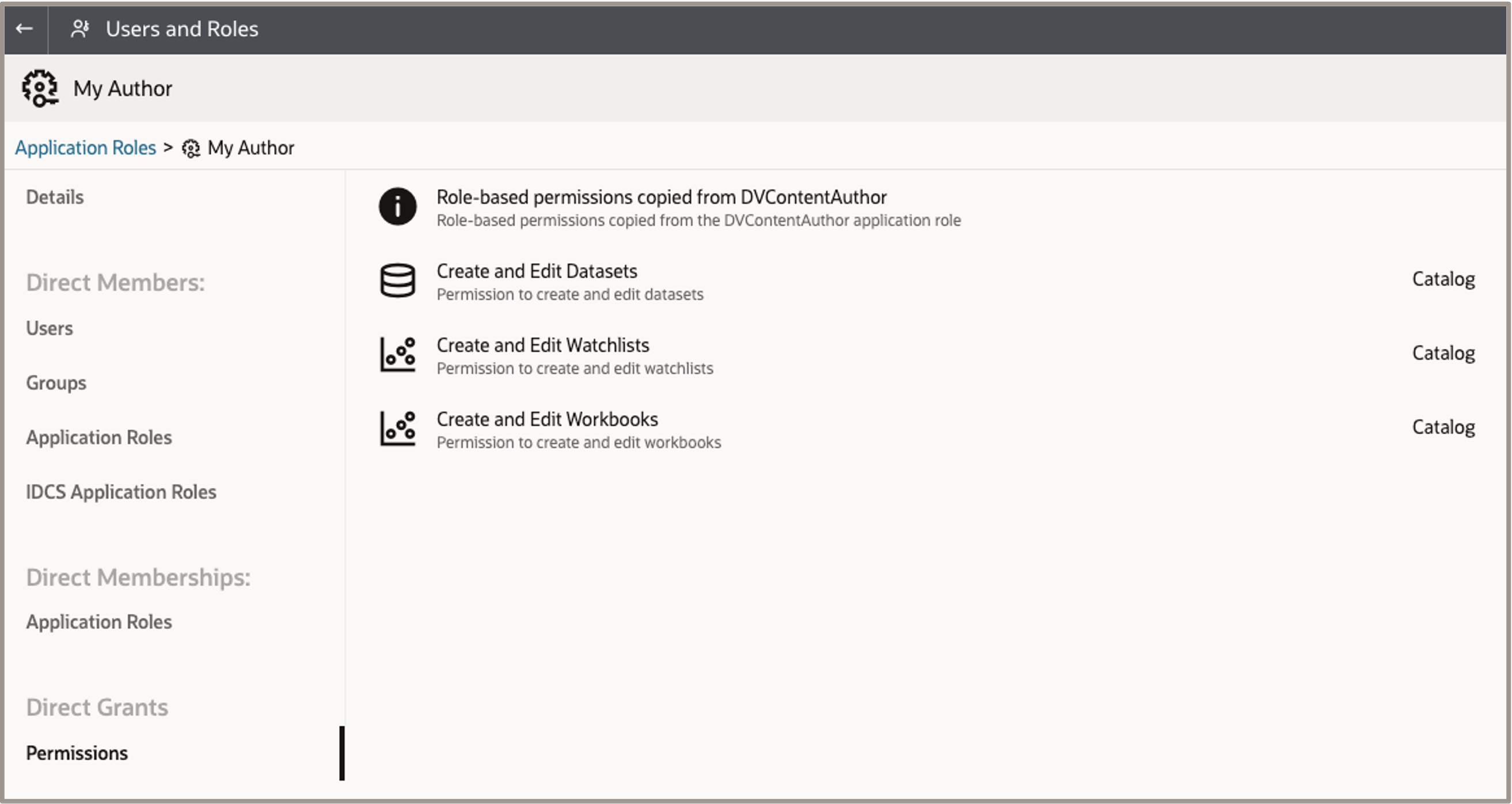This screenshot has width=1512, height=804.
Task: Click the Datasets database icon
Action: [x=397, y=280]
